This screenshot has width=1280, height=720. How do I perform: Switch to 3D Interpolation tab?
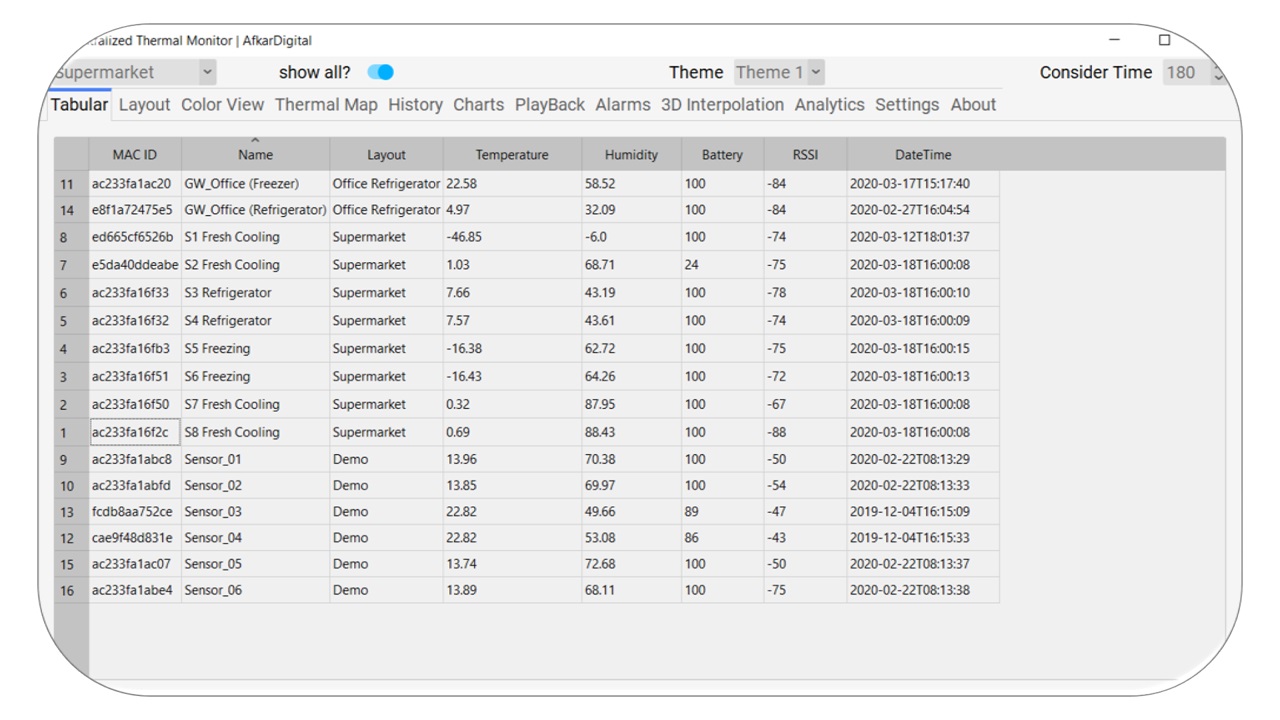pos(722,105)
